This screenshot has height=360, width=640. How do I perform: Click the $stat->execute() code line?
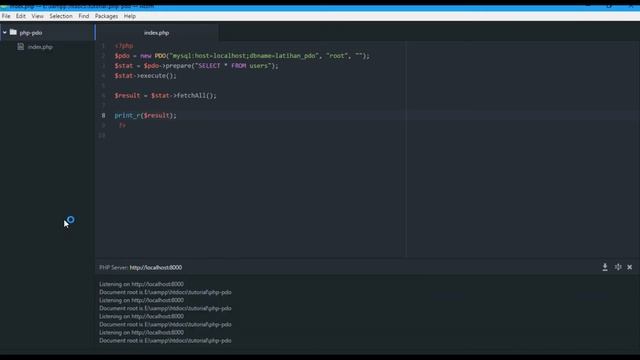[x=146, y=76]
